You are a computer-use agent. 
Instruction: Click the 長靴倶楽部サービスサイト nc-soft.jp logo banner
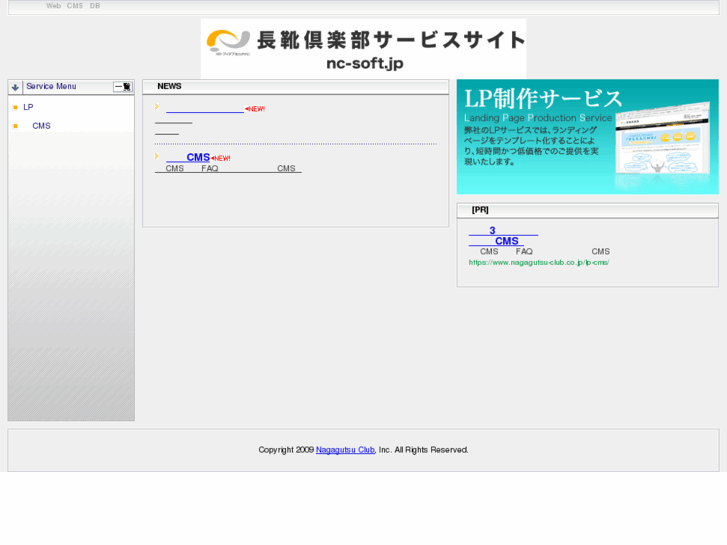364,49
